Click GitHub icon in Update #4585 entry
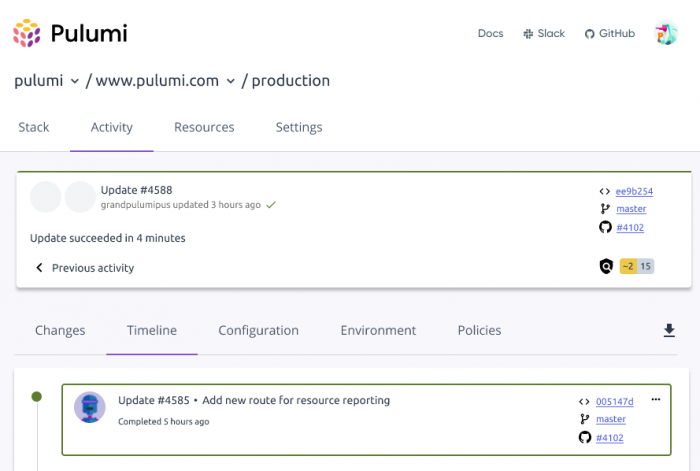700x471 pixels. tap(585, 437)
